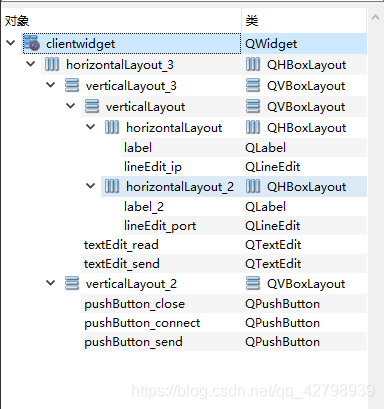
Task: Collapse the horizontalLayout_3 node
Action: click(x=31, y=64)
